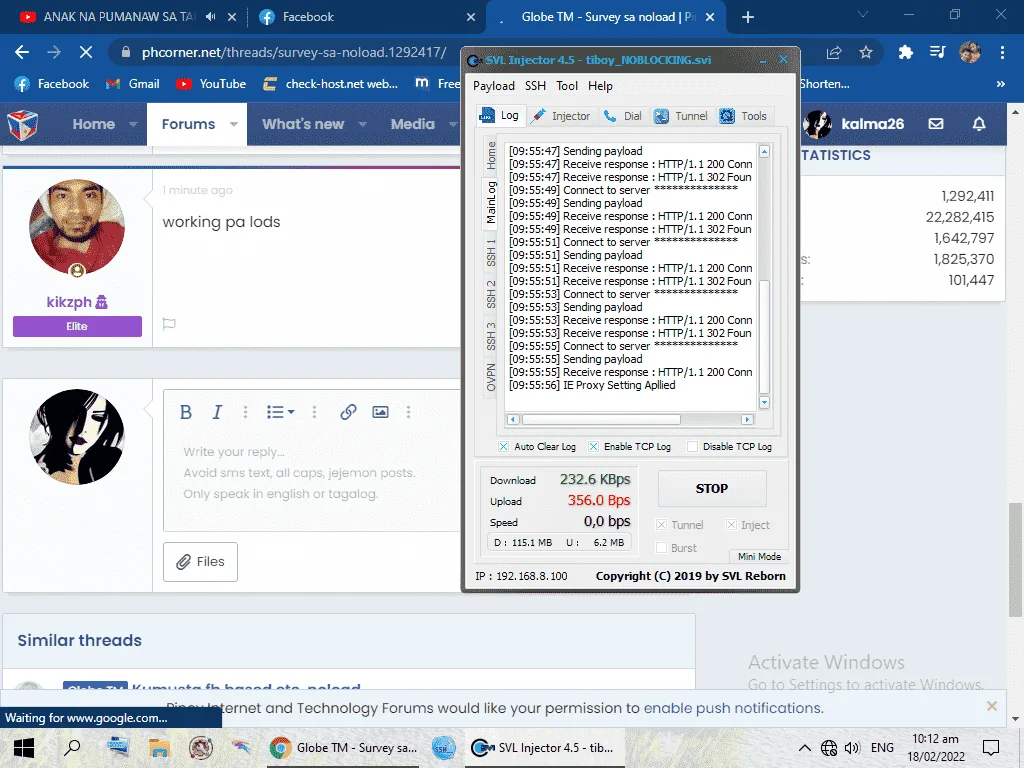Screen dimensions: 1024x768
Task: Select OVPN vertical log tab
Action: point(490,377)
